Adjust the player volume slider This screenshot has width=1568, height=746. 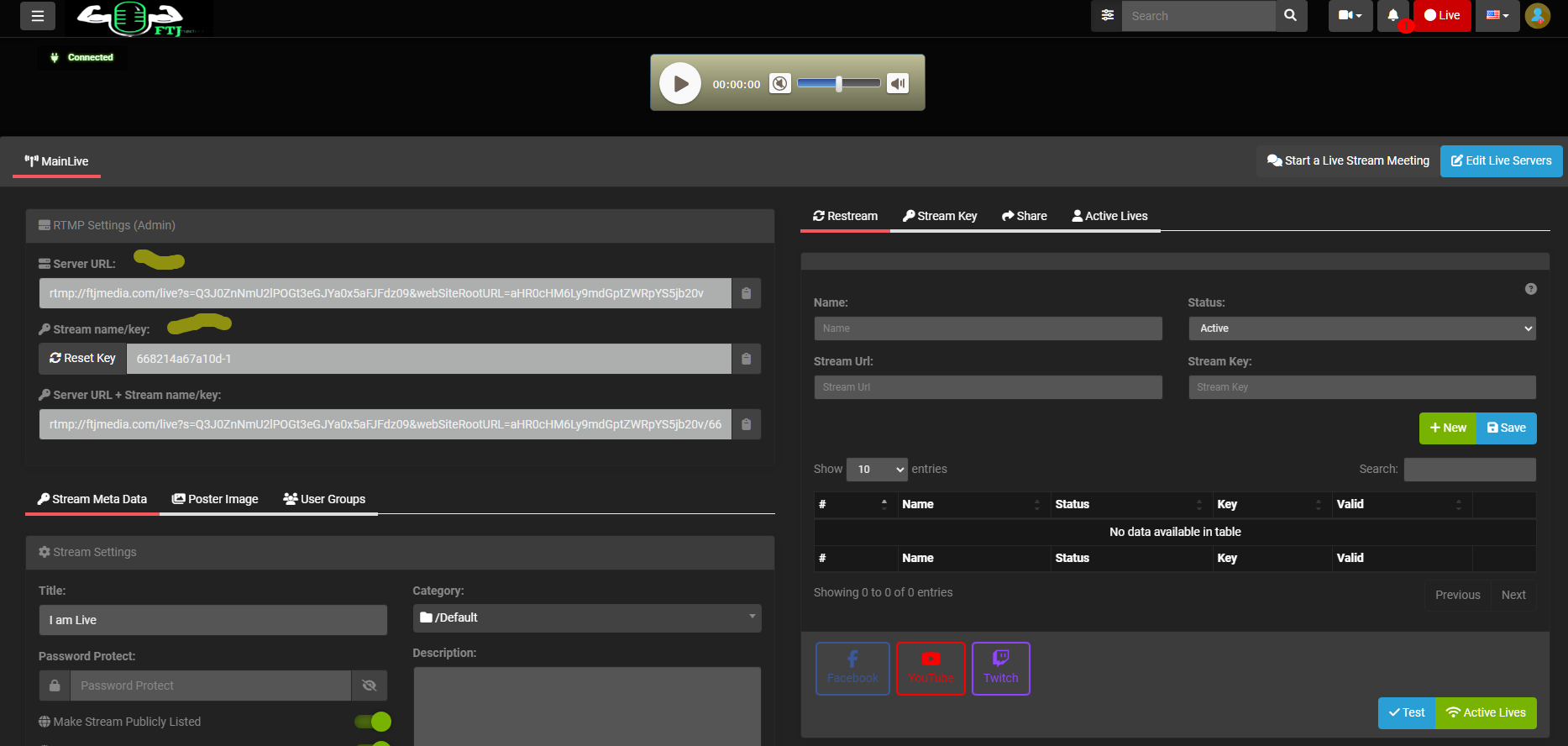click(x=838, y=83)
